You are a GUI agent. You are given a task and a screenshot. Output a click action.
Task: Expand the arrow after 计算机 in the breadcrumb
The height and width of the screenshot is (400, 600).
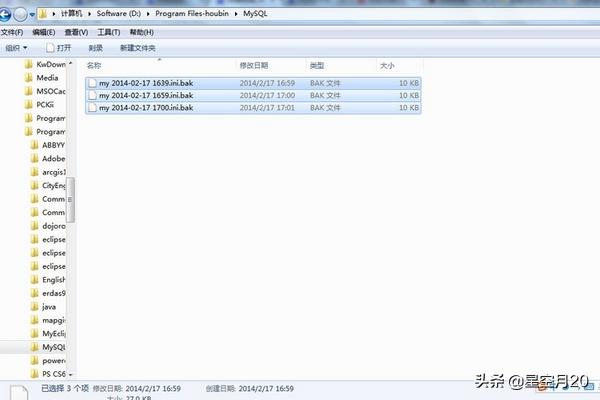tap(89, 14)
